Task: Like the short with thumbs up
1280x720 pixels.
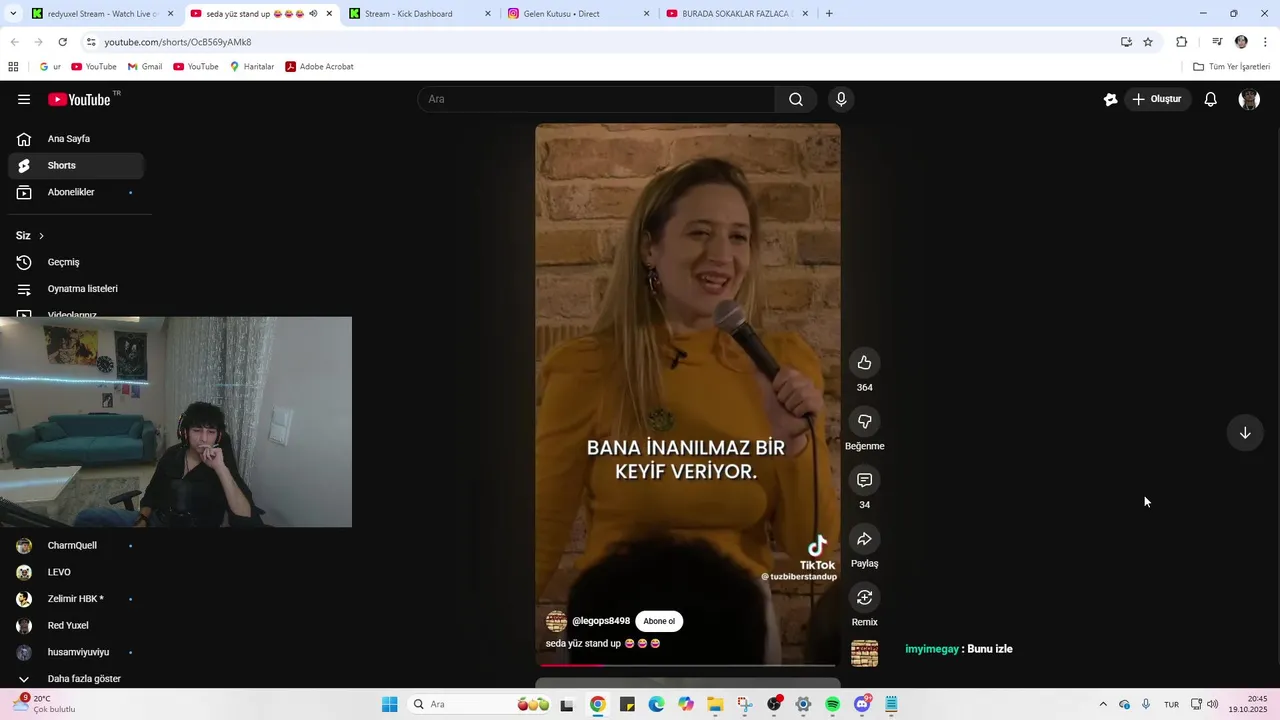Action: (x=865, y=363)
